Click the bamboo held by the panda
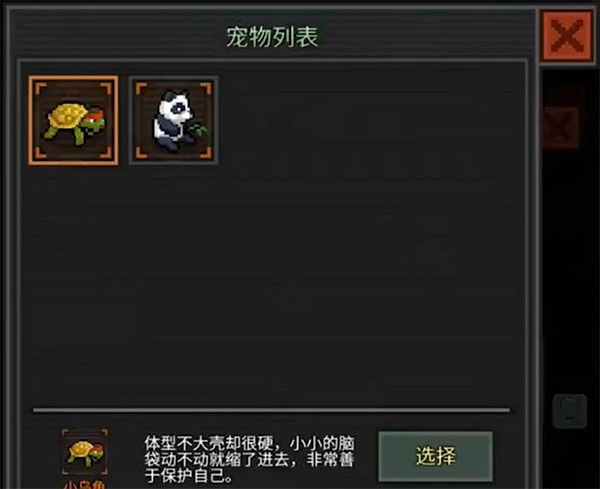The height and width of the screenshot is (489, 600). [200, 130]
